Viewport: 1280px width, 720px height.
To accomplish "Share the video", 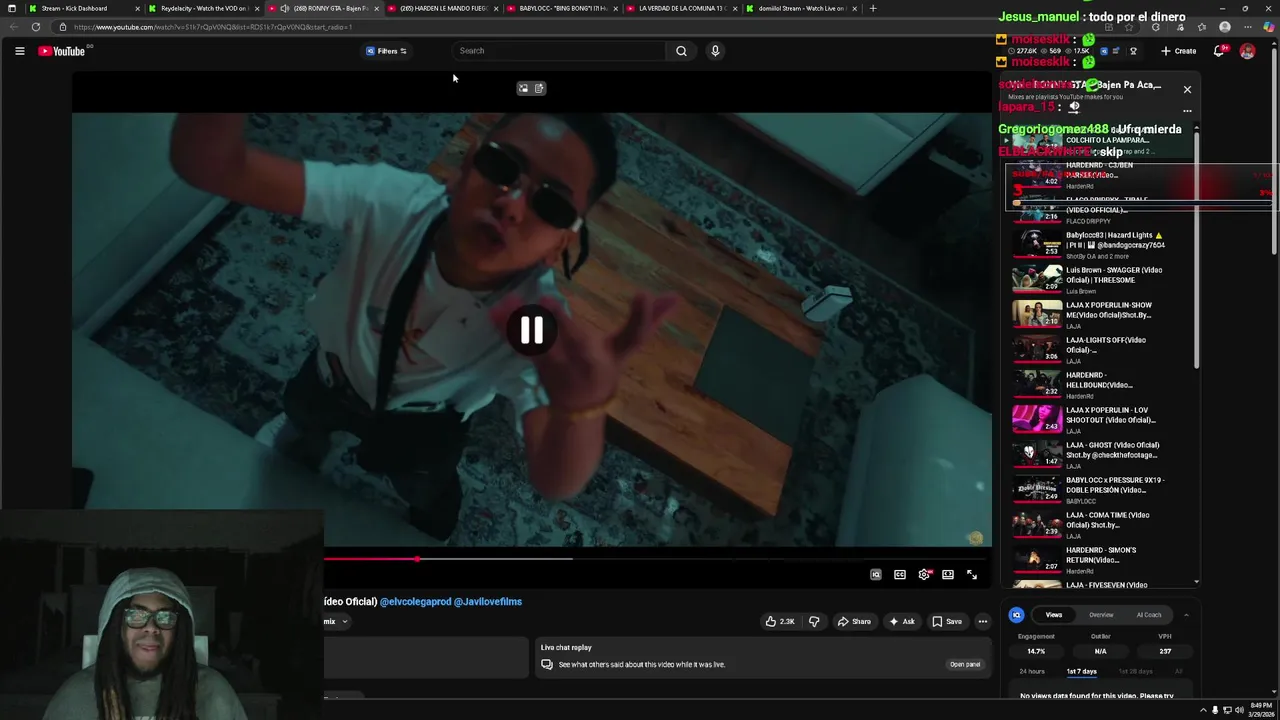I will [854, 621].
